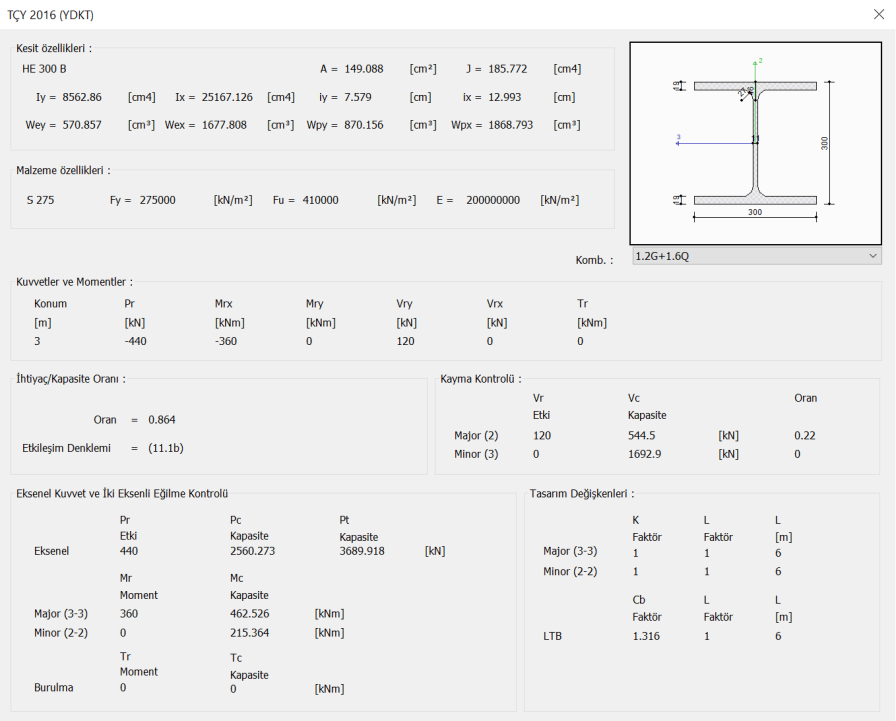The image size is (896, 721).
Task: Click the vertical 300 height dimension in drawing
Action: tap(825, 143)
